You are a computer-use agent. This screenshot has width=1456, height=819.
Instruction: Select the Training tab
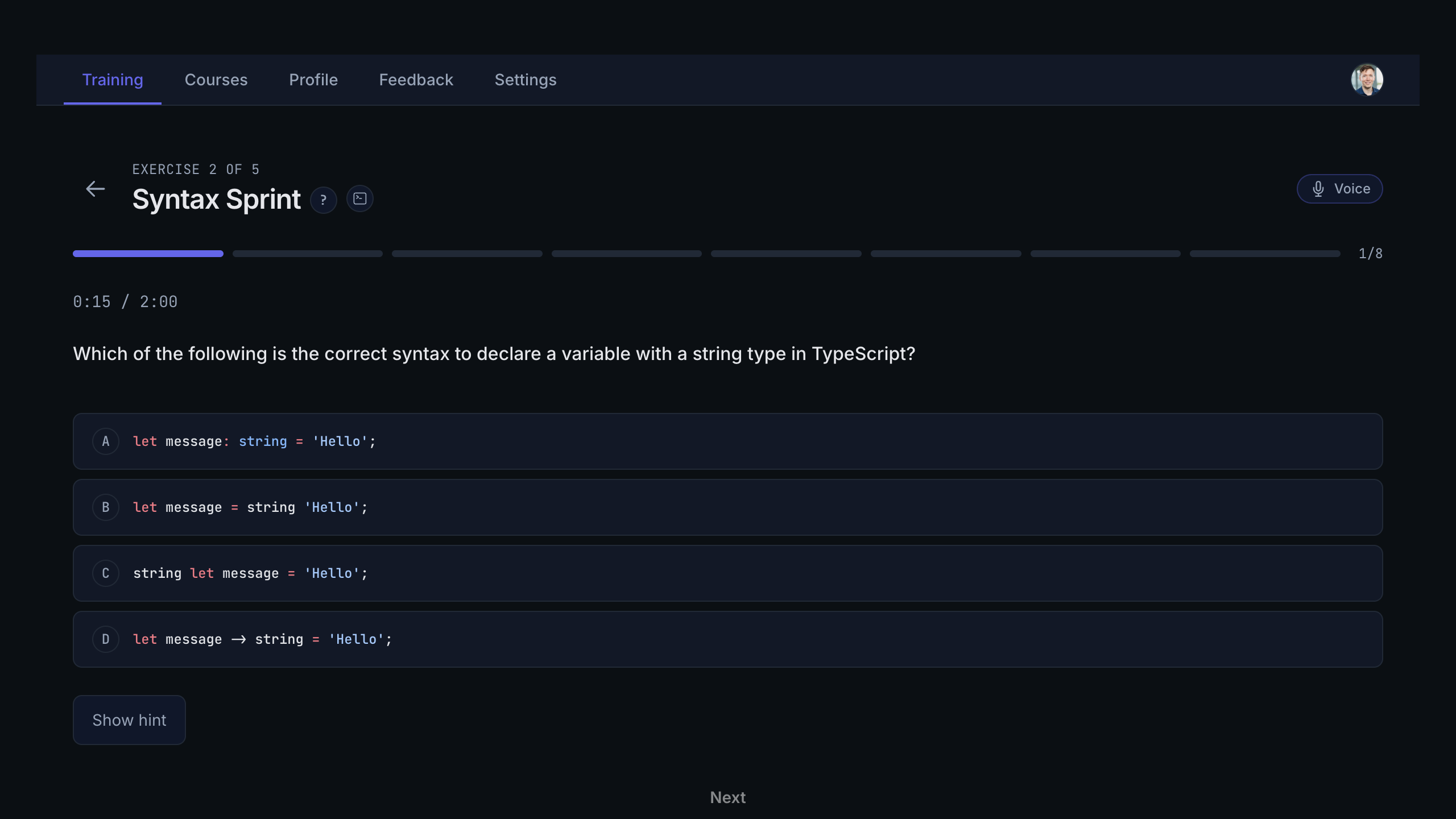(113, 80)
